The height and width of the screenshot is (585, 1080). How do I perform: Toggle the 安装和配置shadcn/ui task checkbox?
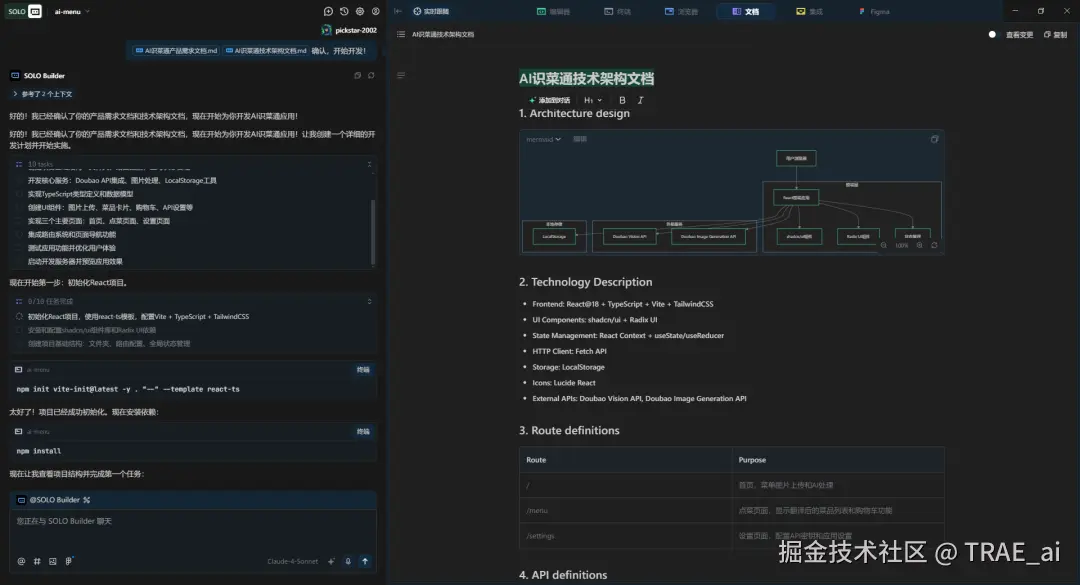tap(19, 330)
